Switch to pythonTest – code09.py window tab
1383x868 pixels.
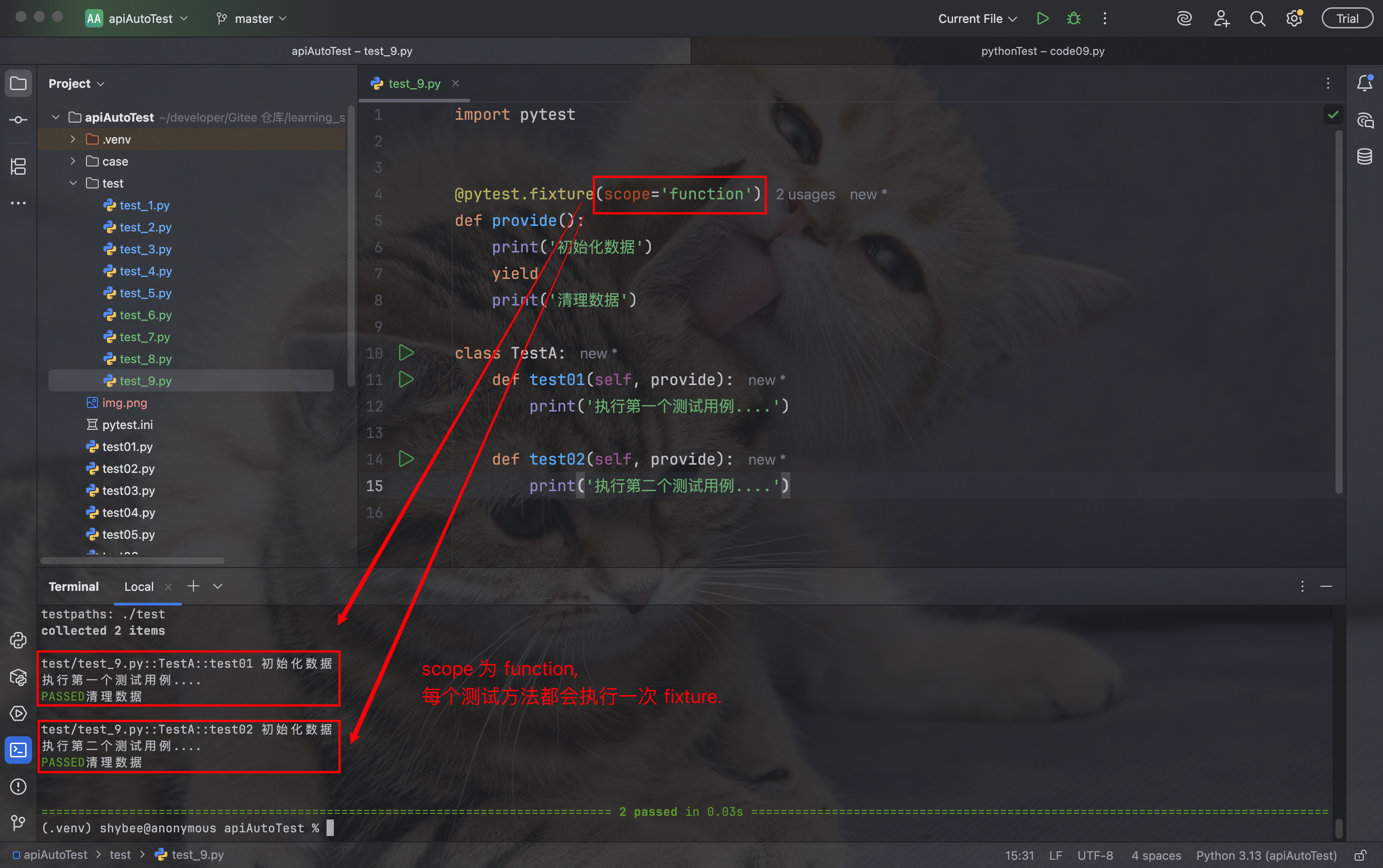tap(1042, 51)
